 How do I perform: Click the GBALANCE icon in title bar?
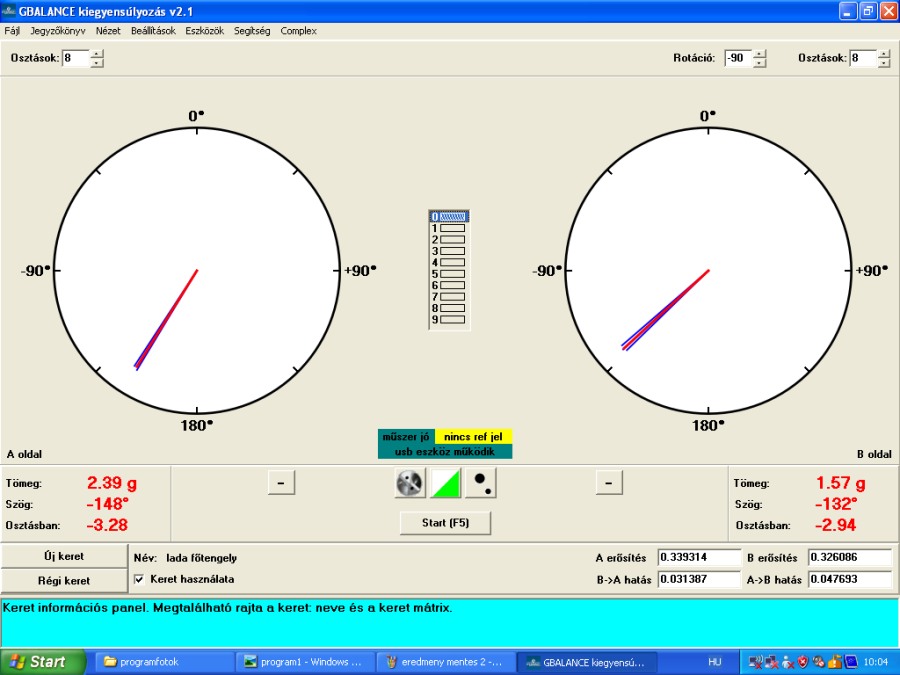click(x=9, y=12)
